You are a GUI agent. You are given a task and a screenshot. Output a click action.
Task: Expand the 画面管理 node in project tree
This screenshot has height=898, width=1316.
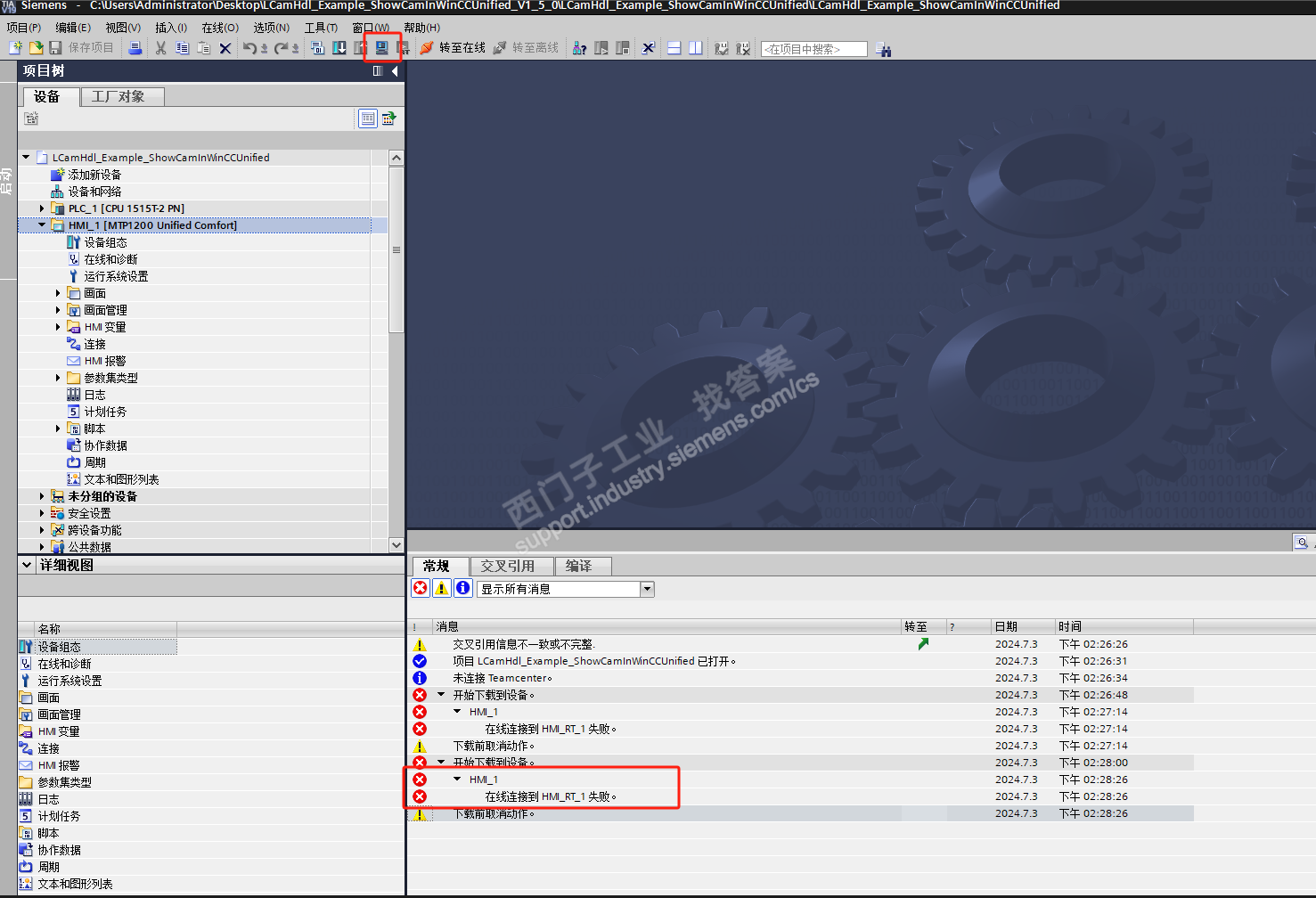pyautogui.click(x=58, y=310)
